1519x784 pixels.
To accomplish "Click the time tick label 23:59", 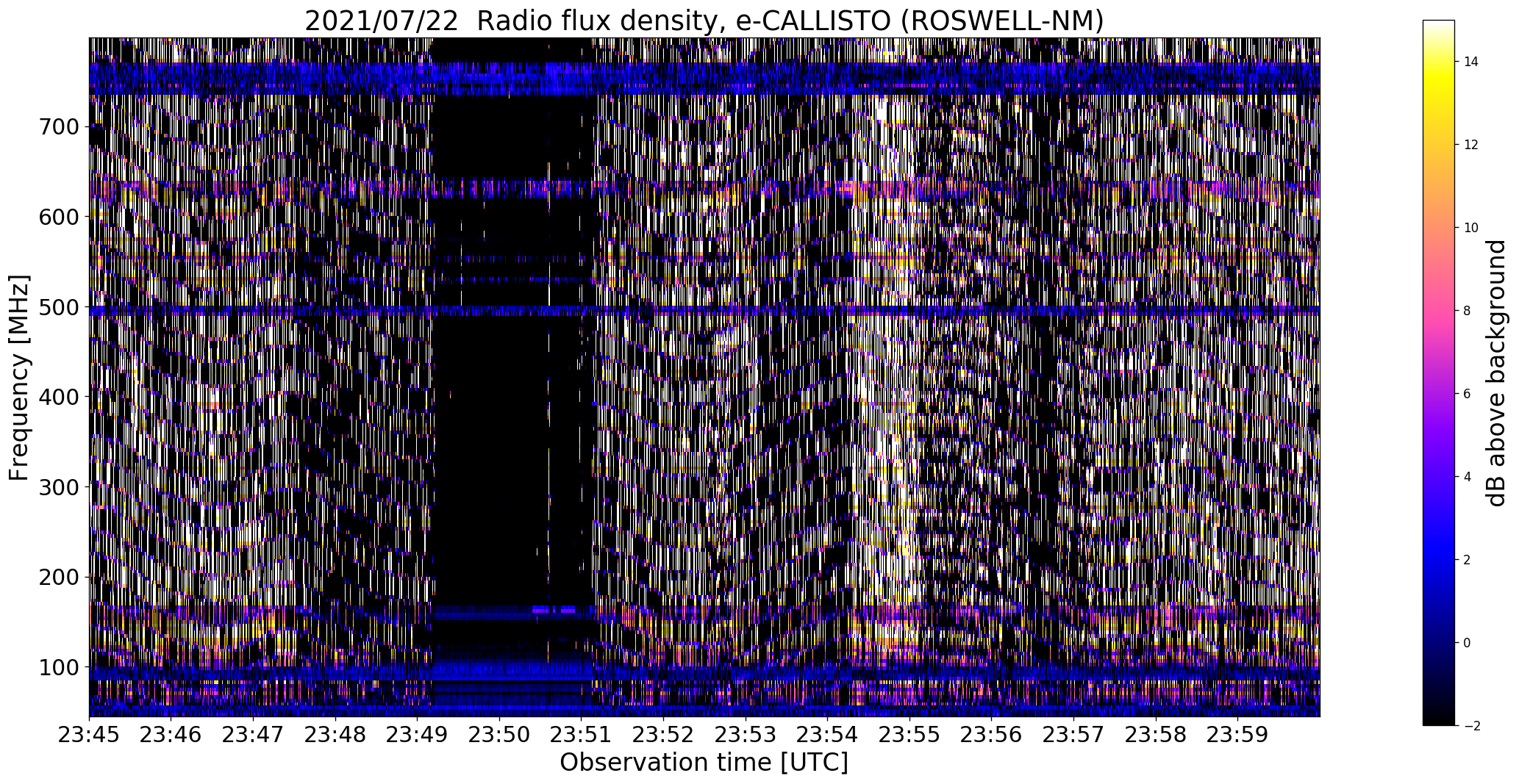I will 1238,735.
